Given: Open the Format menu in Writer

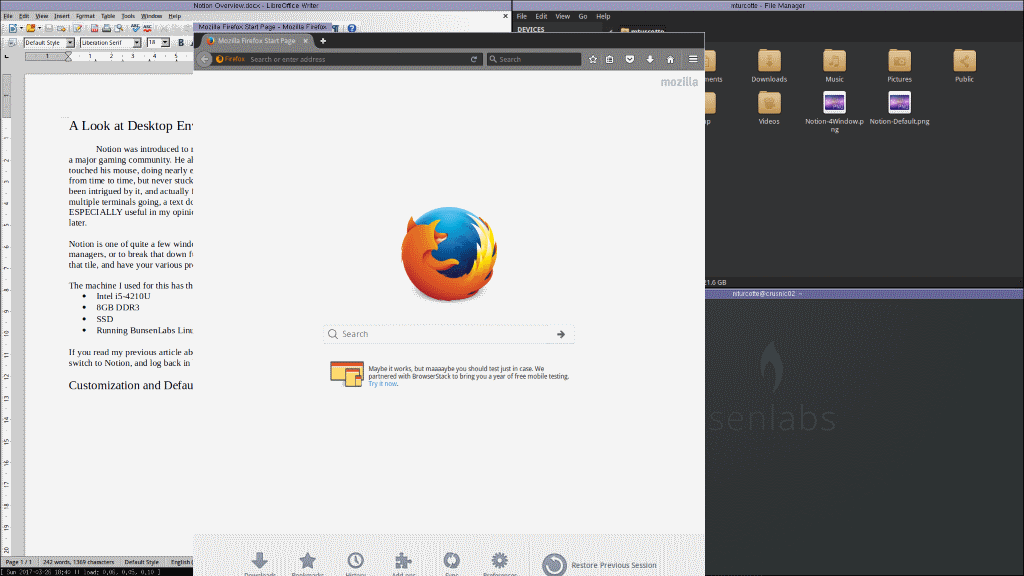Looking at the screenshot, I should click(85, 16).
